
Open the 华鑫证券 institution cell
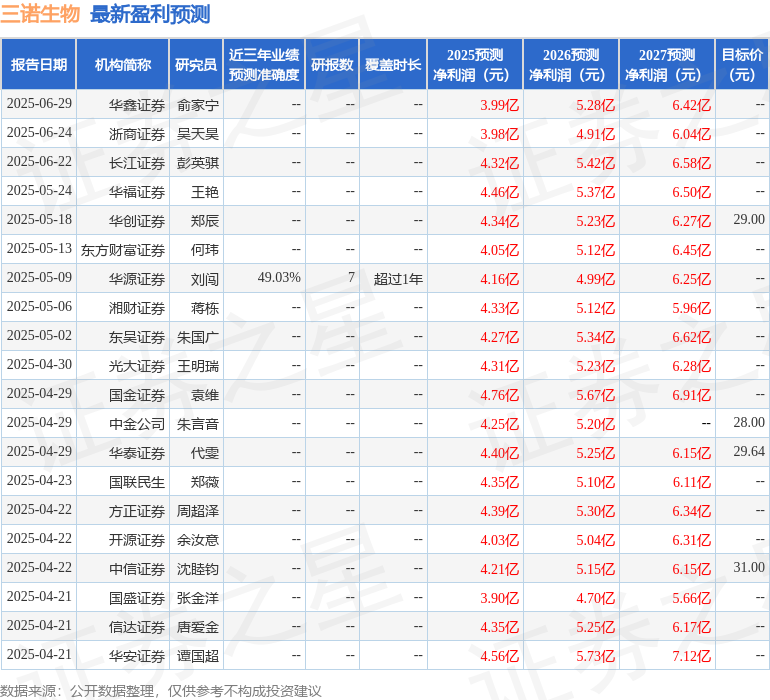click(x=137, y=105)
